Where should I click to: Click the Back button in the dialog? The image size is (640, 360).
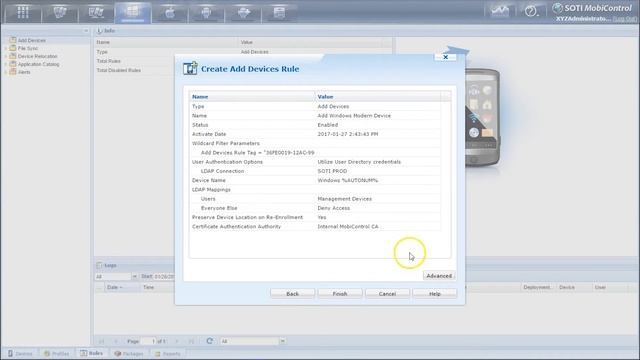point(292,293)
